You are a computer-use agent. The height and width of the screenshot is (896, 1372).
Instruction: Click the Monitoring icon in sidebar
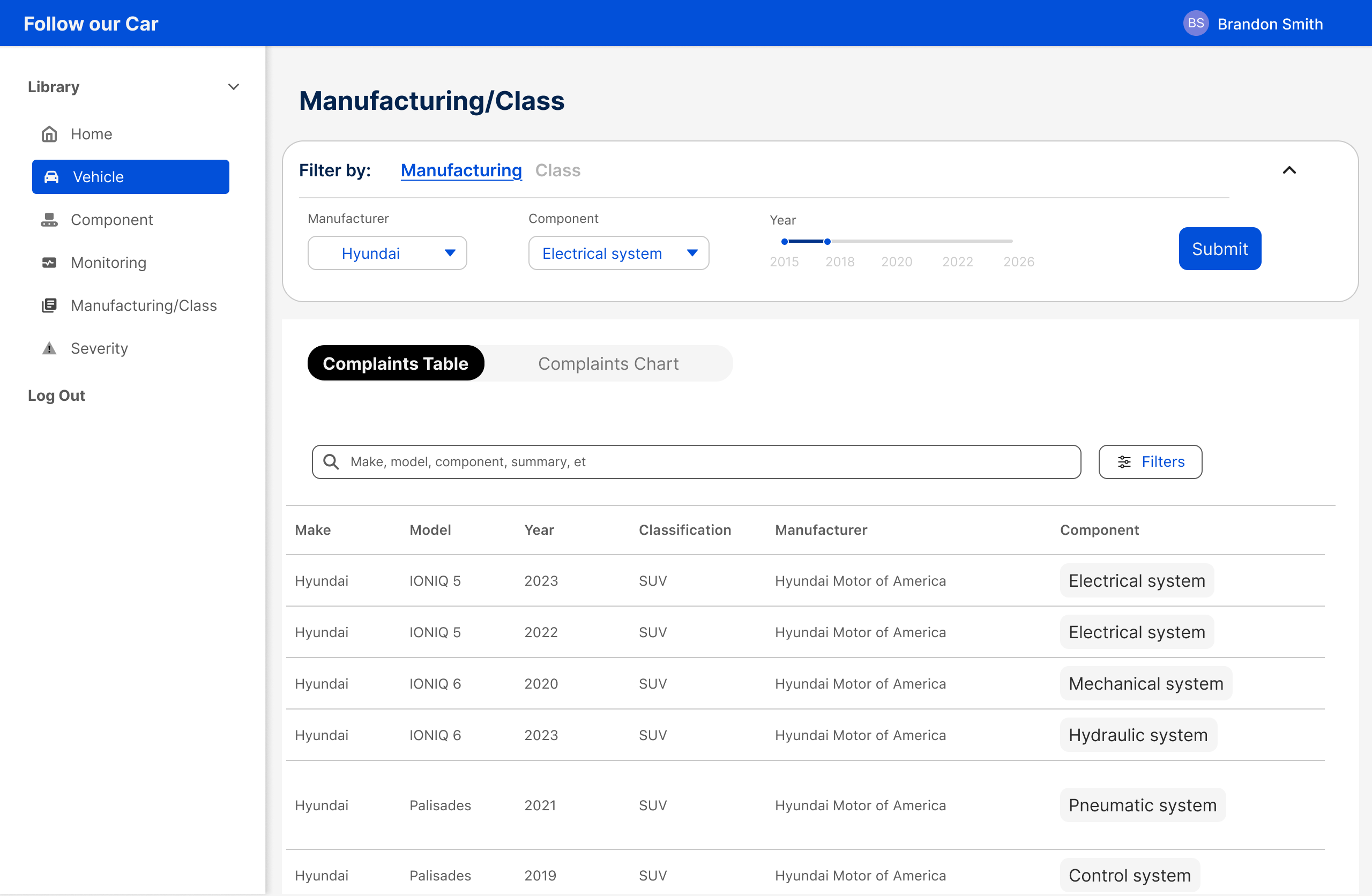pyautogui.click(x=50, y=263)
